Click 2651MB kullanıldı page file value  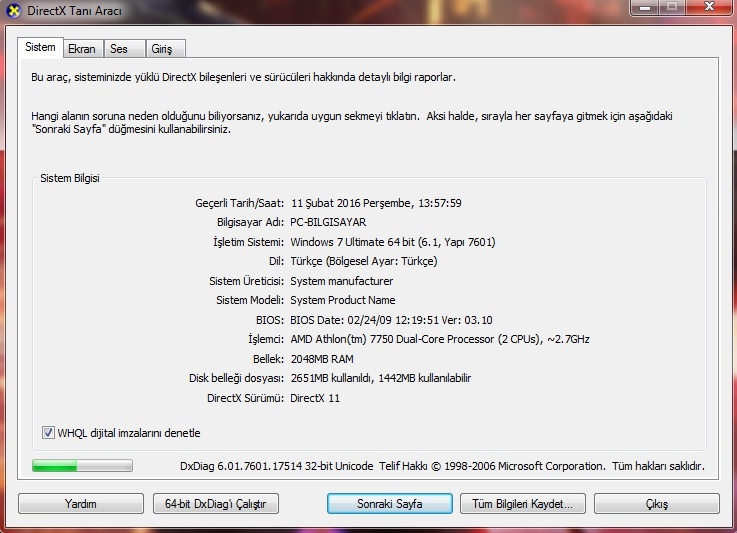click(381, 378)
